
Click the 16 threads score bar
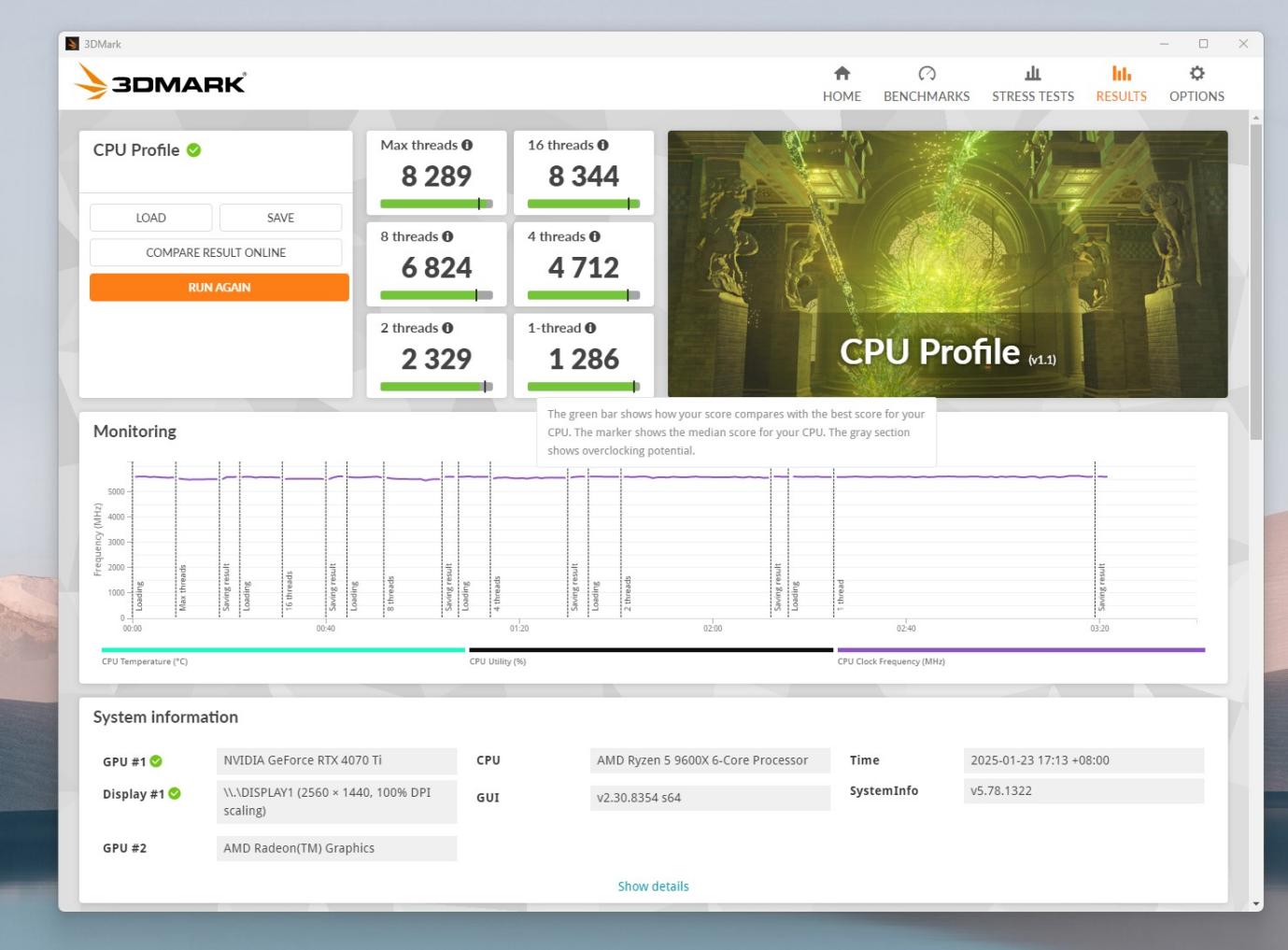[x=584, y=204]
